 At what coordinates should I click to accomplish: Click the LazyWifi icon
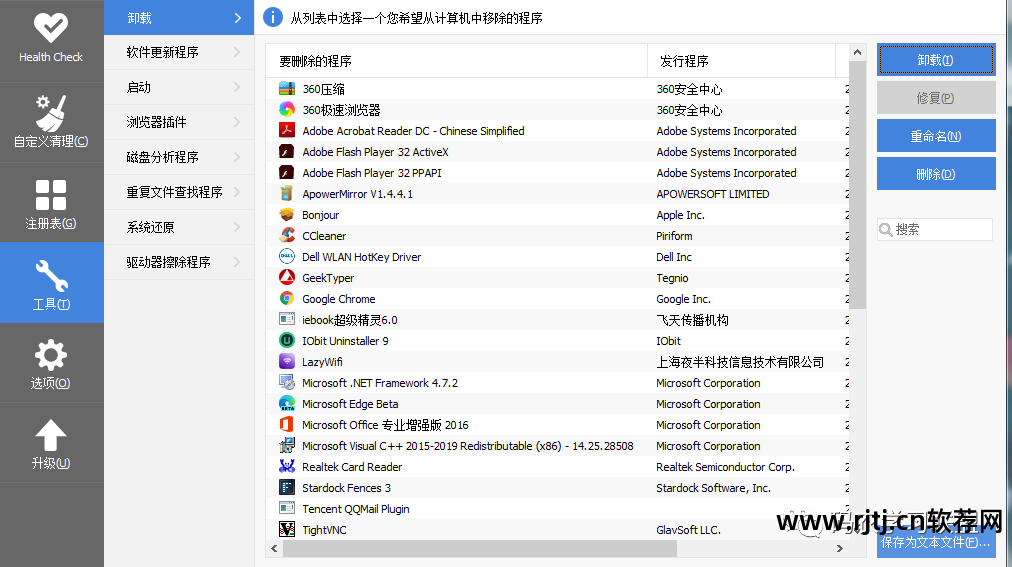point(287,362)
